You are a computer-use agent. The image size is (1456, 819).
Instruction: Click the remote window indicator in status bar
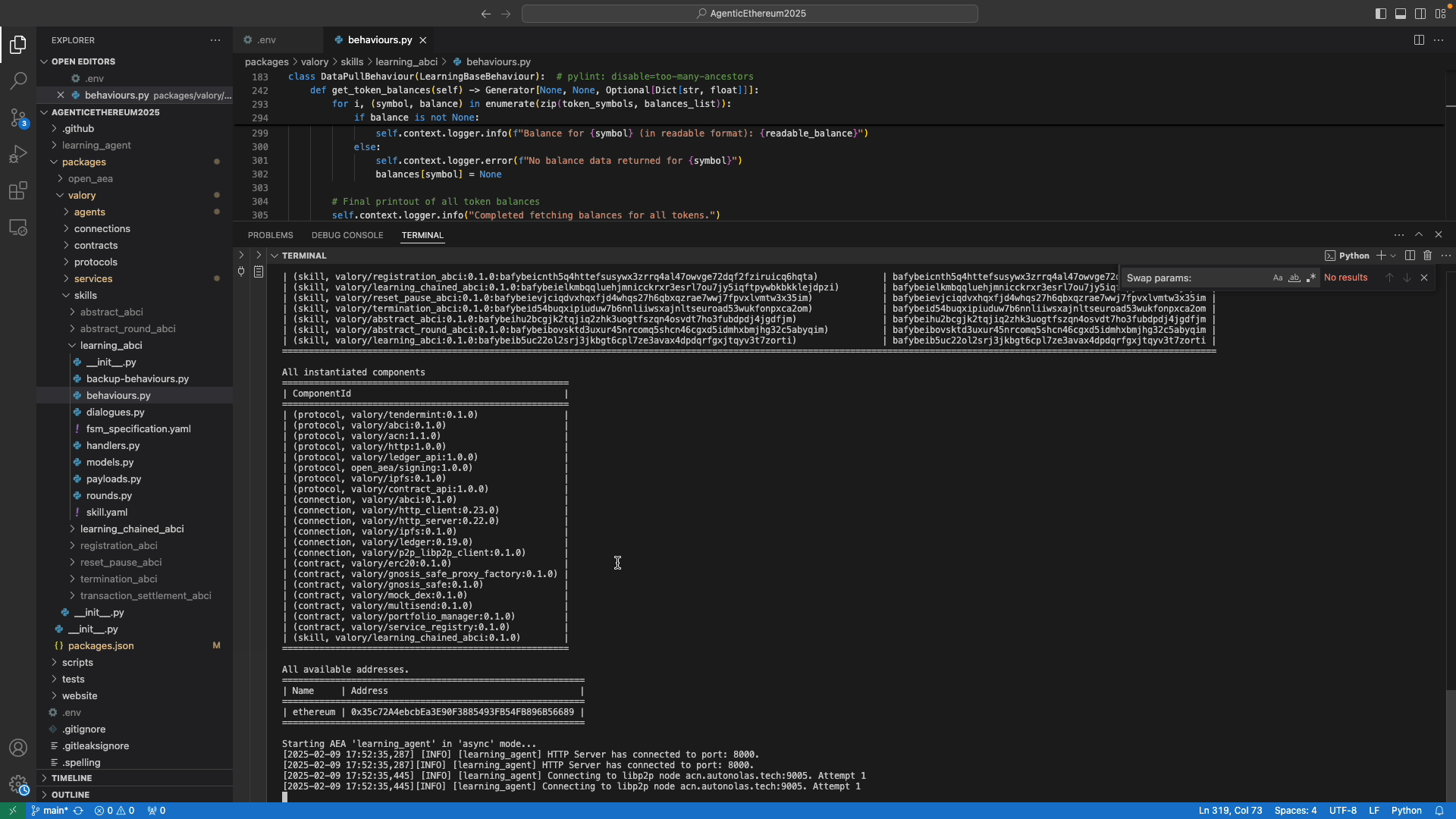[x=12, y=811]
